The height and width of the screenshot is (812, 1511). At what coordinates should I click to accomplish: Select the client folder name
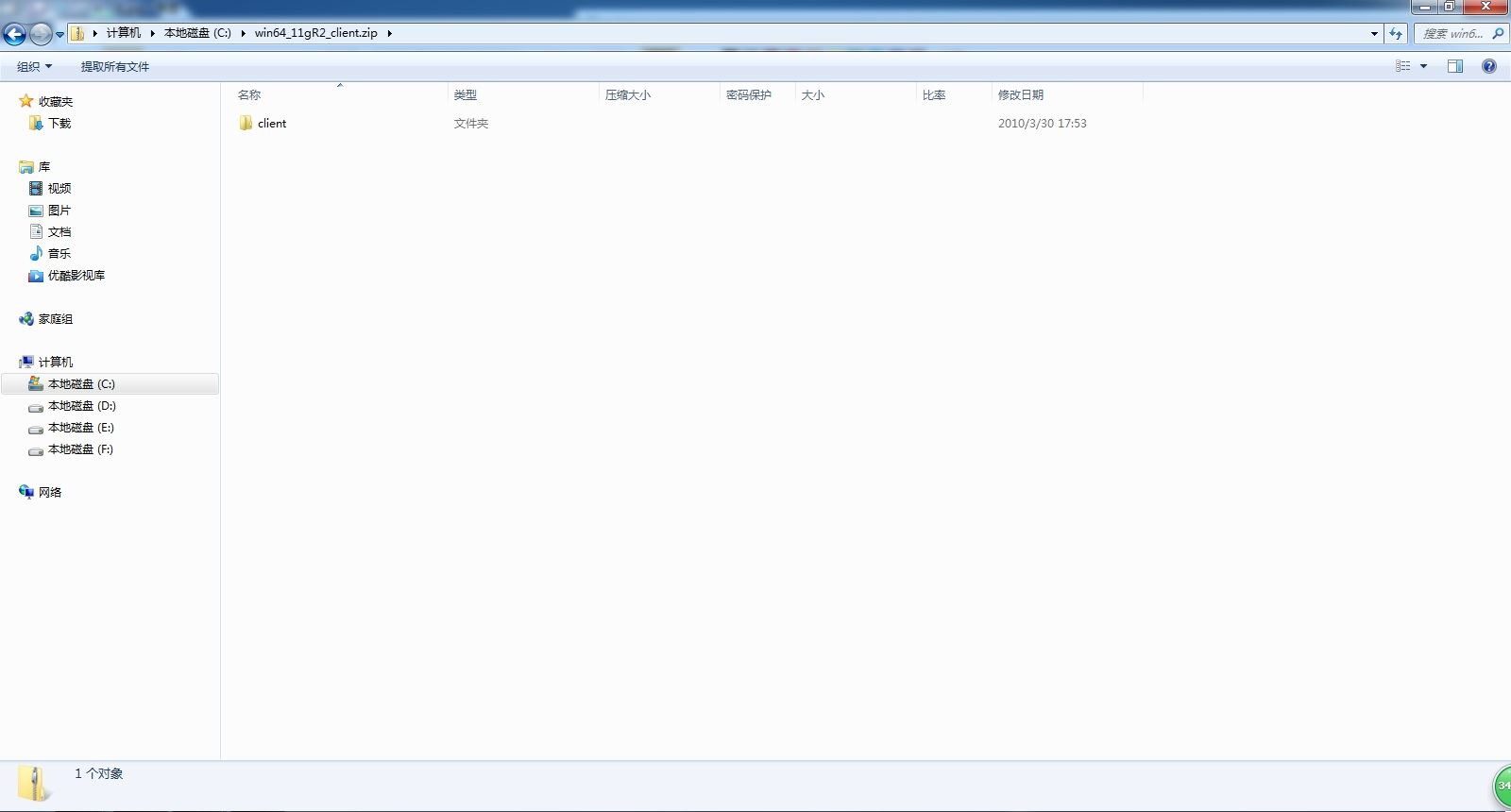pyautogui.click(x=272, y=123)
